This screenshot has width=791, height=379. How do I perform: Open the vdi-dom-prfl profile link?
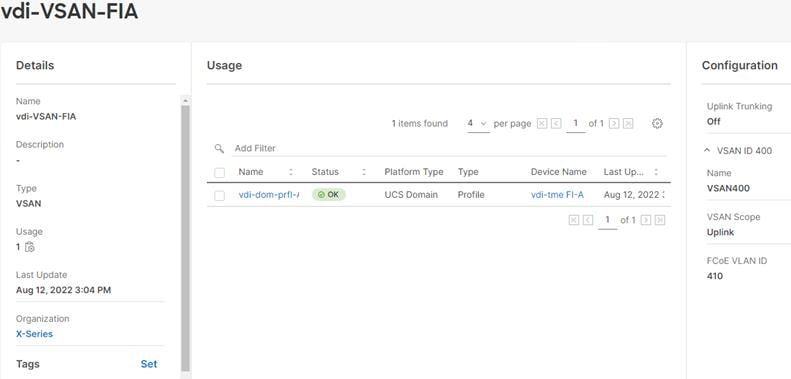(x=268, y=195)
